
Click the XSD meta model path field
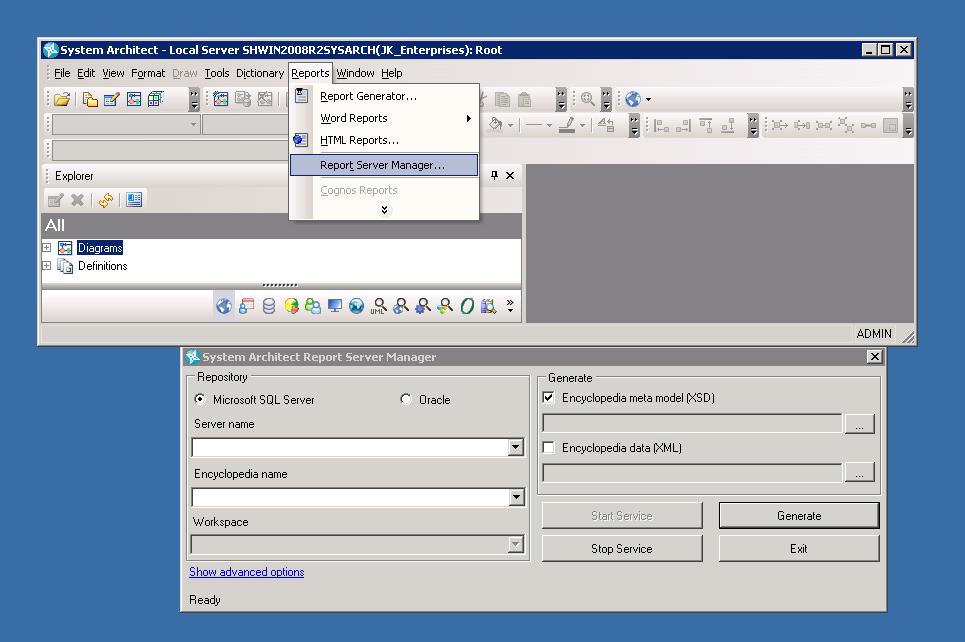click(692, 423)
